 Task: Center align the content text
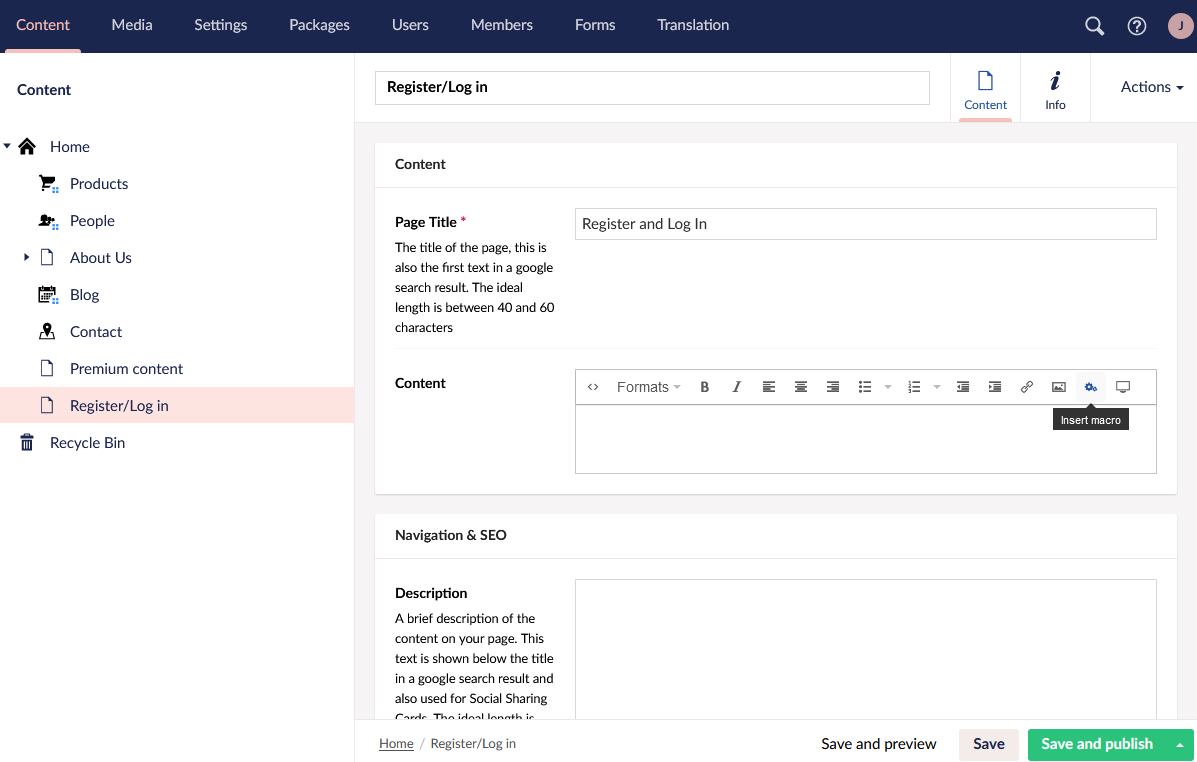tap(801, 387)
